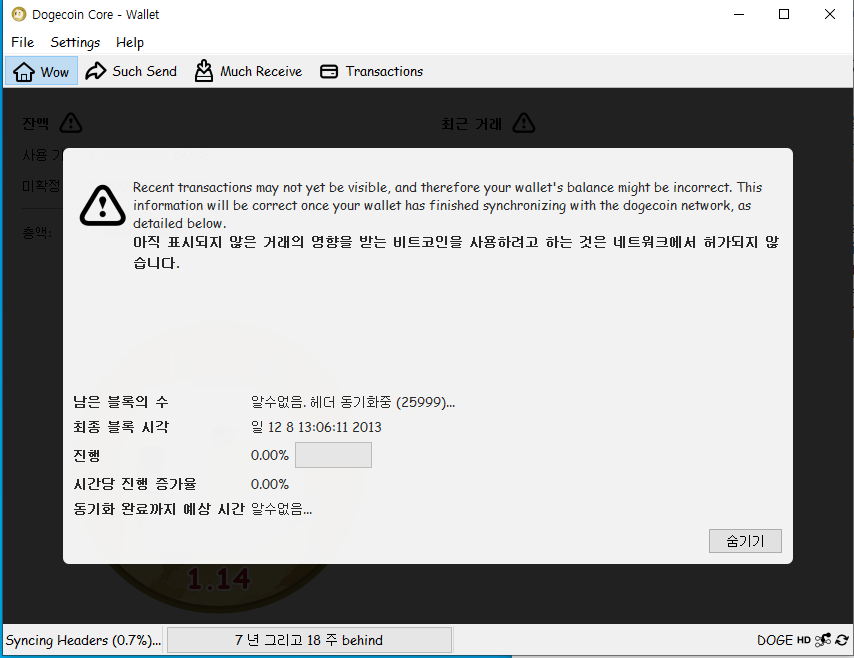Image resolution: width=854 pixels, height=658 pixels.
Task: Click the '남은 블록의 수' label
Action: (121, 402)
